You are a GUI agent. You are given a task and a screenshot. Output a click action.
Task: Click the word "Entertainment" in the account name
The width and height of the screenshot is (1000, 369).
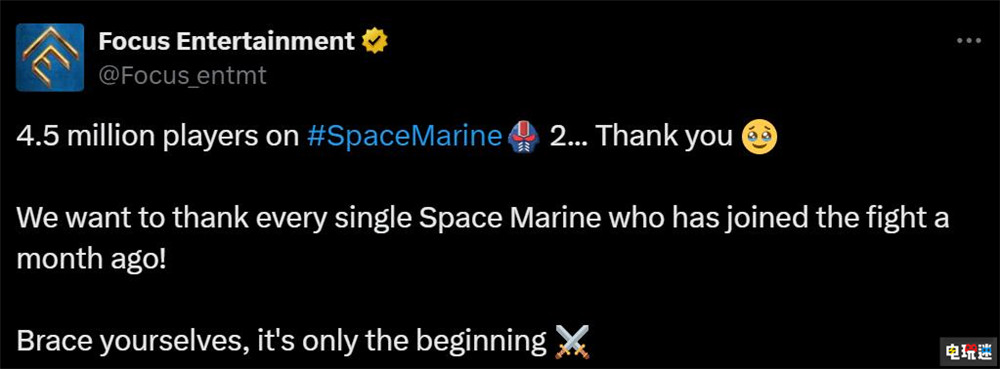(265, 42)
